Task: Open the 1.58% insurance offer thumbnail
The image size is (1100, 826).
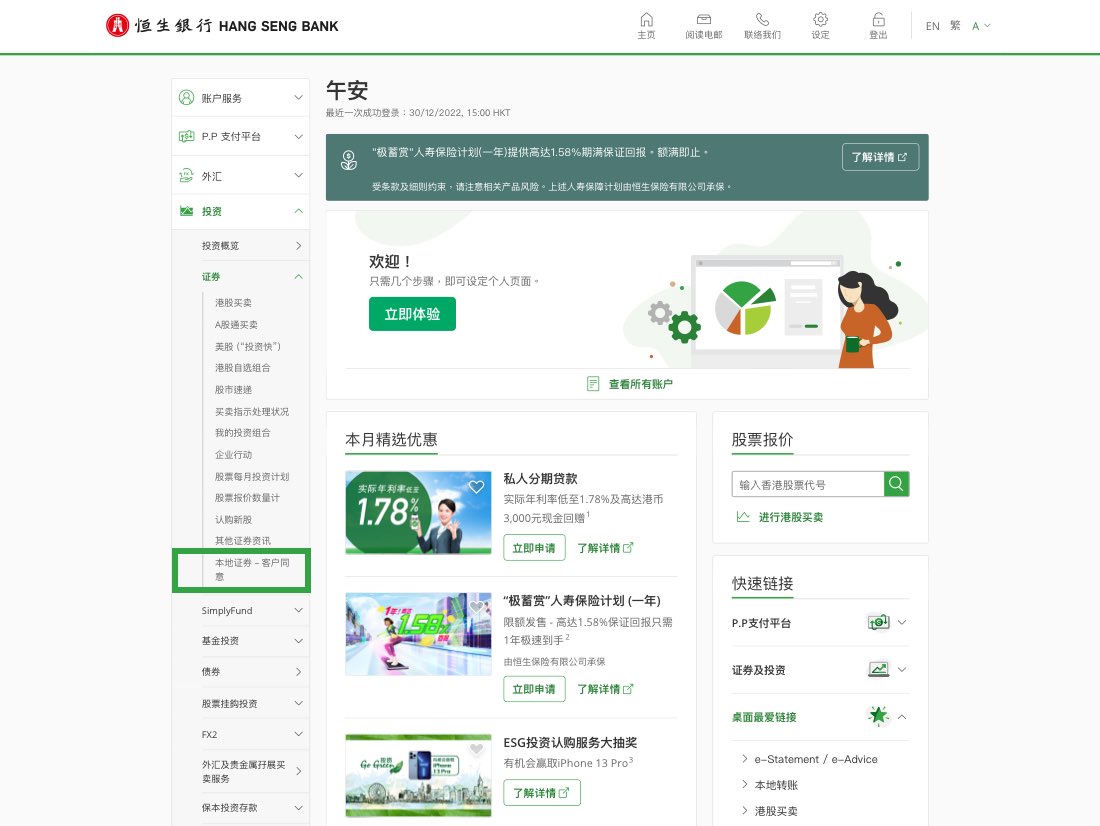Action: click(x=418, y=634)
